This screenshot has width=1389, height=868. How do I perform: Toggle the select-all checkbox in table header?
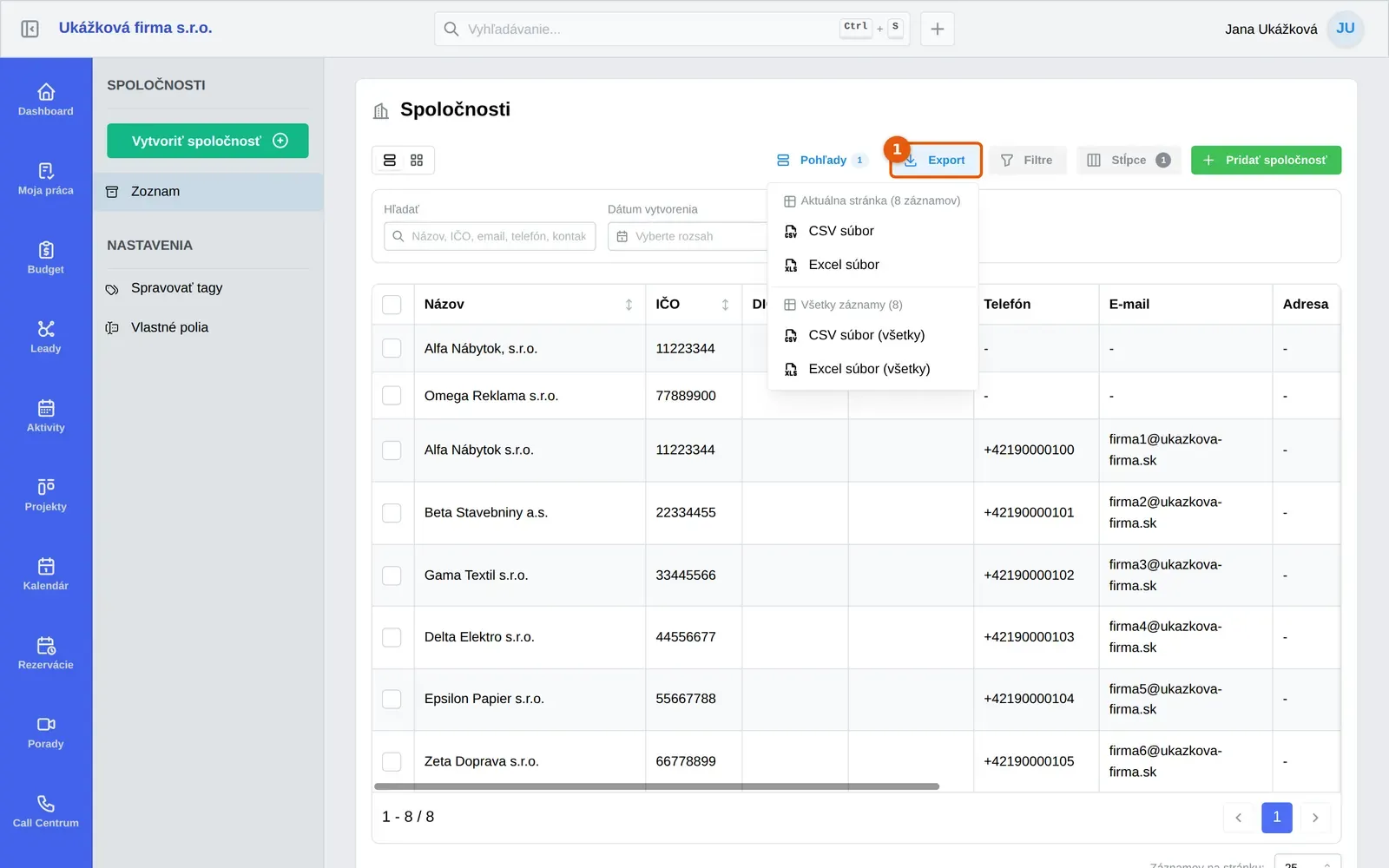pos(392,305)
